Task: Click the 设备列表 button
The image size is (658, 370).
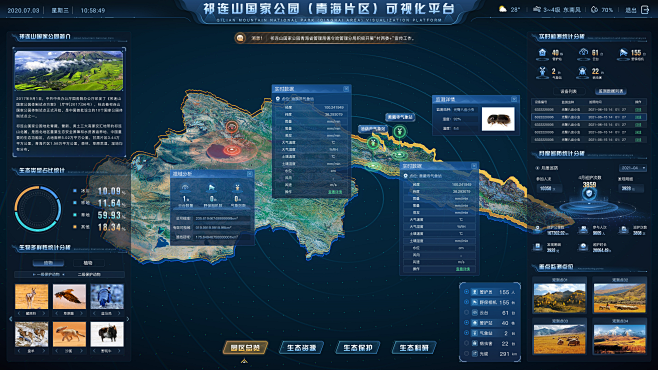Action: [568, 91]
